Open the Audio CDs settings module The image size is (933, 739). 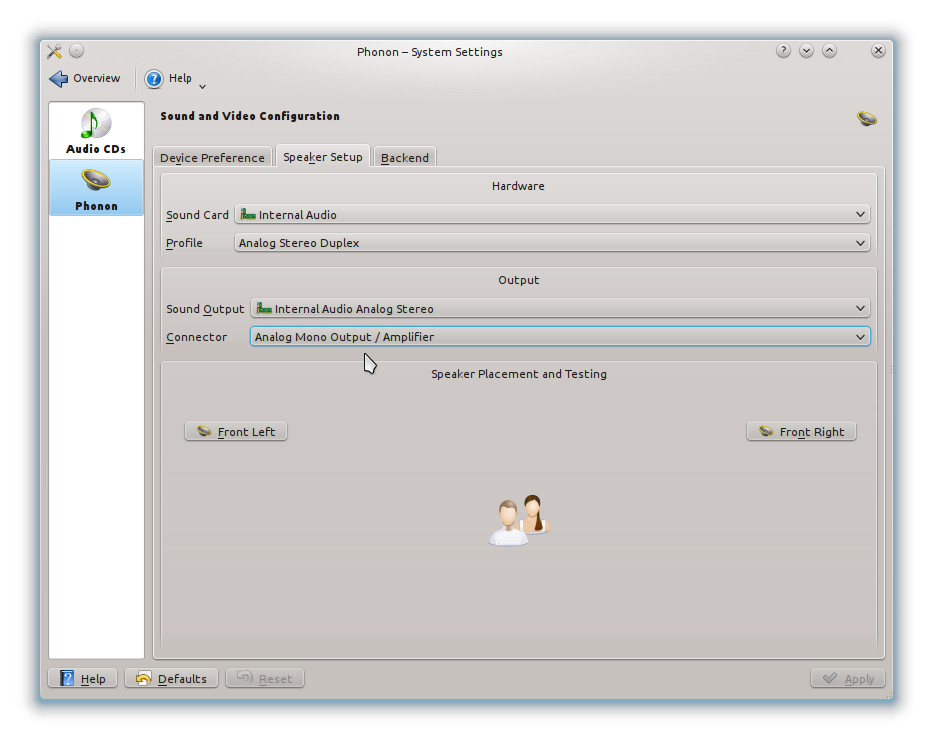tap(96, 131)
